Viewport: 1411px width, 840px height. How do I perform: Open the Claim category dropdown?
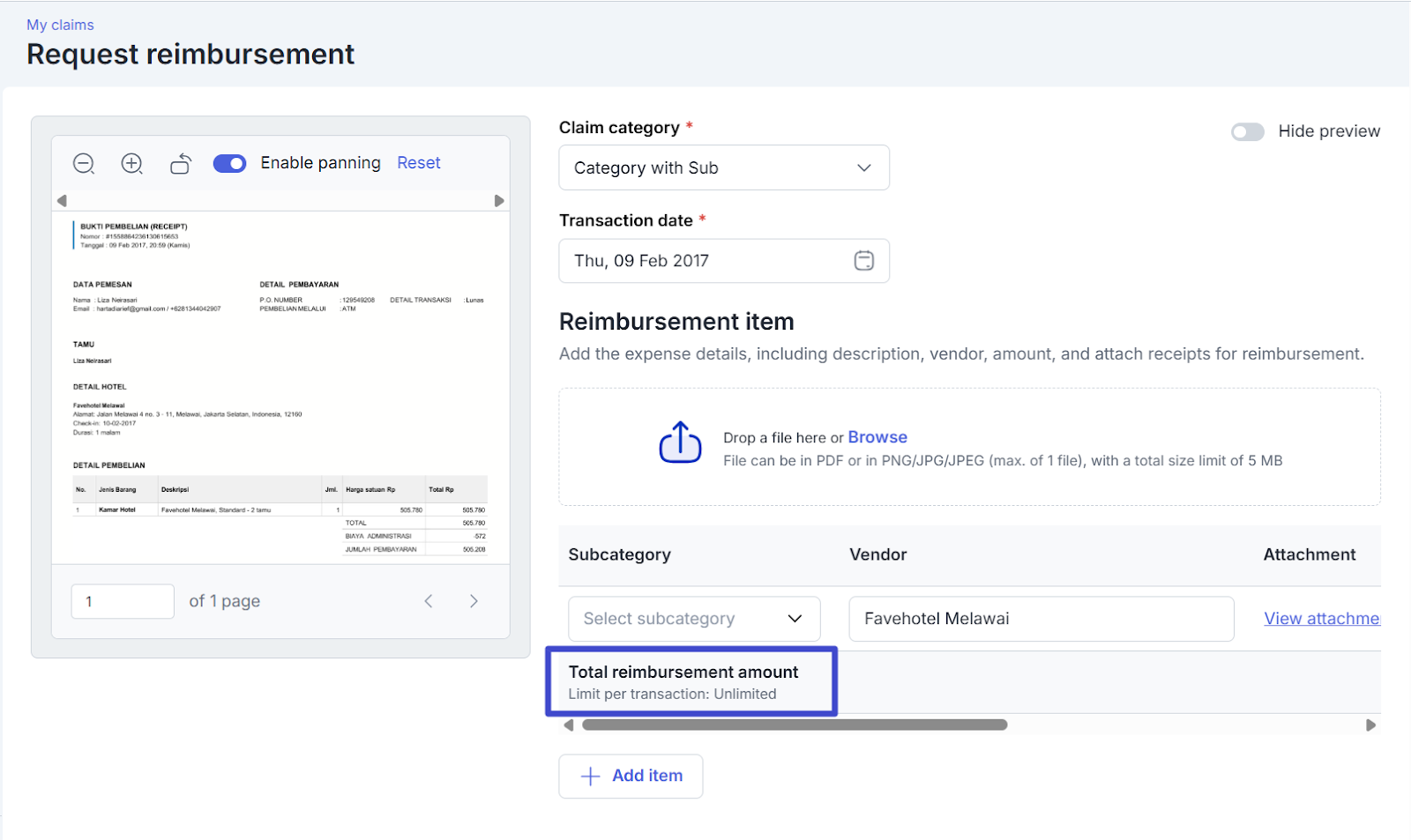click(x=723, y=168)
